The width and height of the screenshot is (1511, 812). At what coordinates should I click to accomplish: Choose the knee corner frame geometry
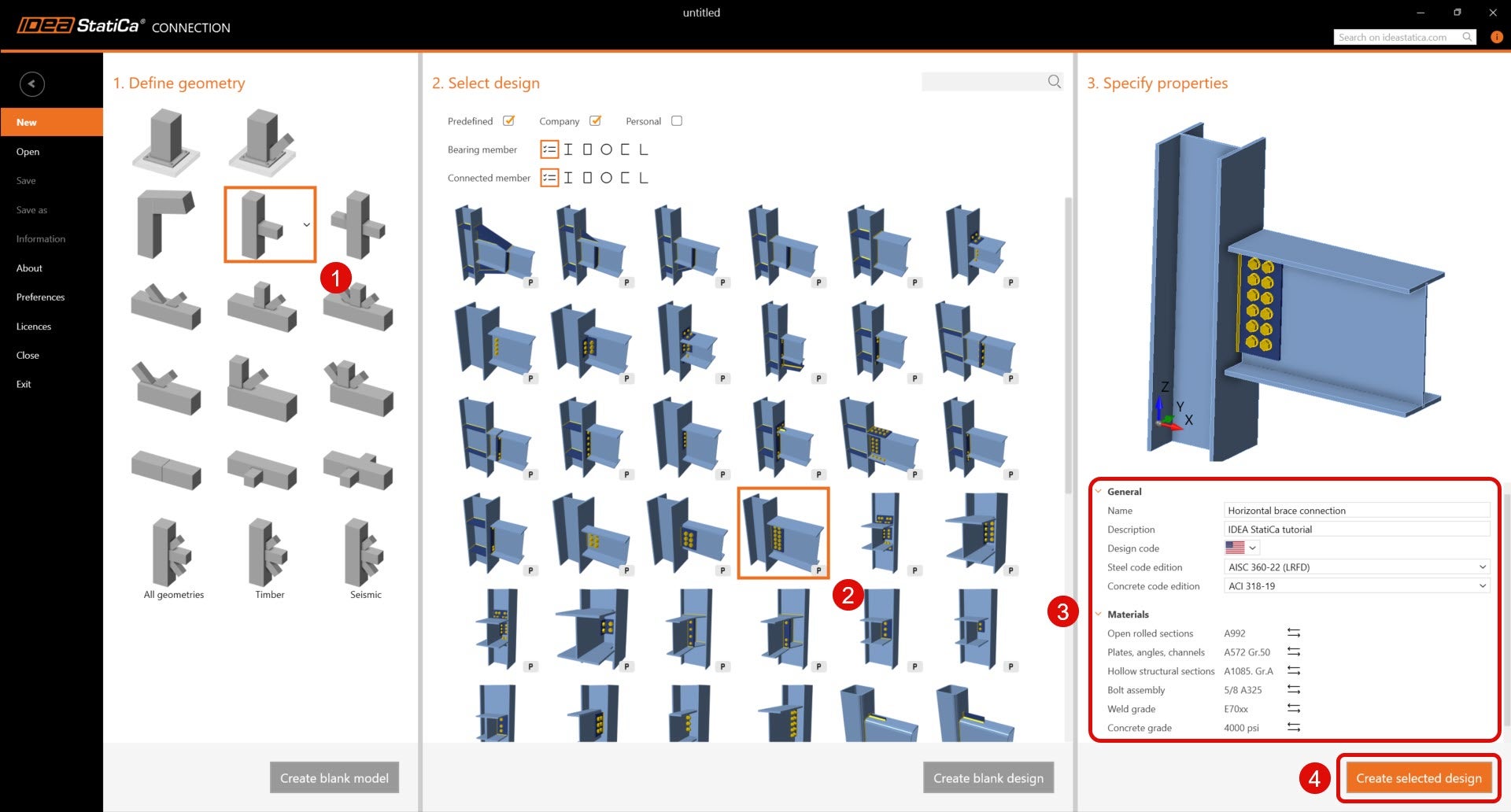pyautogui.click(x=166, y=224)
